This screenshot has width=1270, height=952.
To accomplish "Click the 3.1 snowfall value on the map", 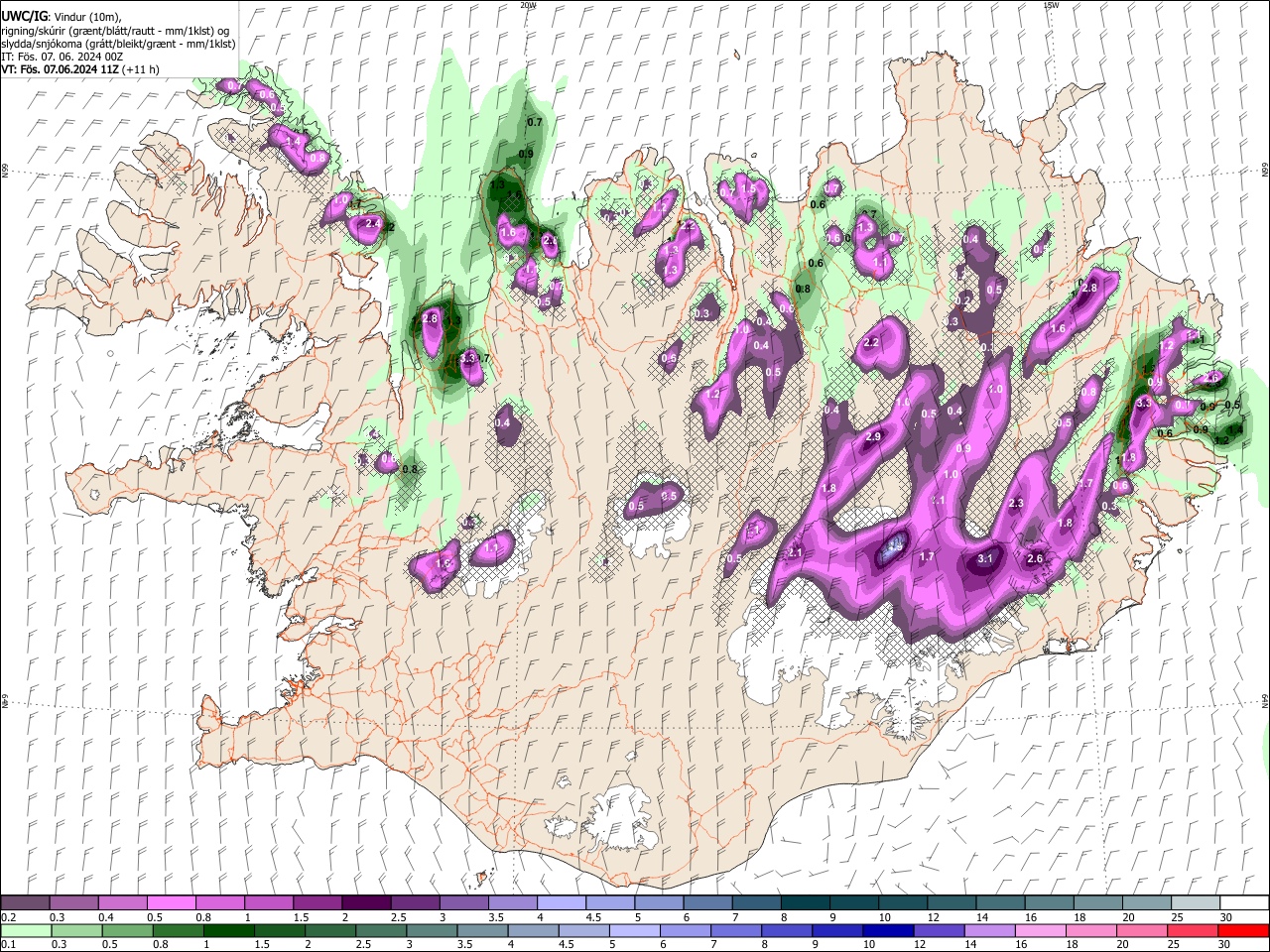I will coord(985,559).
